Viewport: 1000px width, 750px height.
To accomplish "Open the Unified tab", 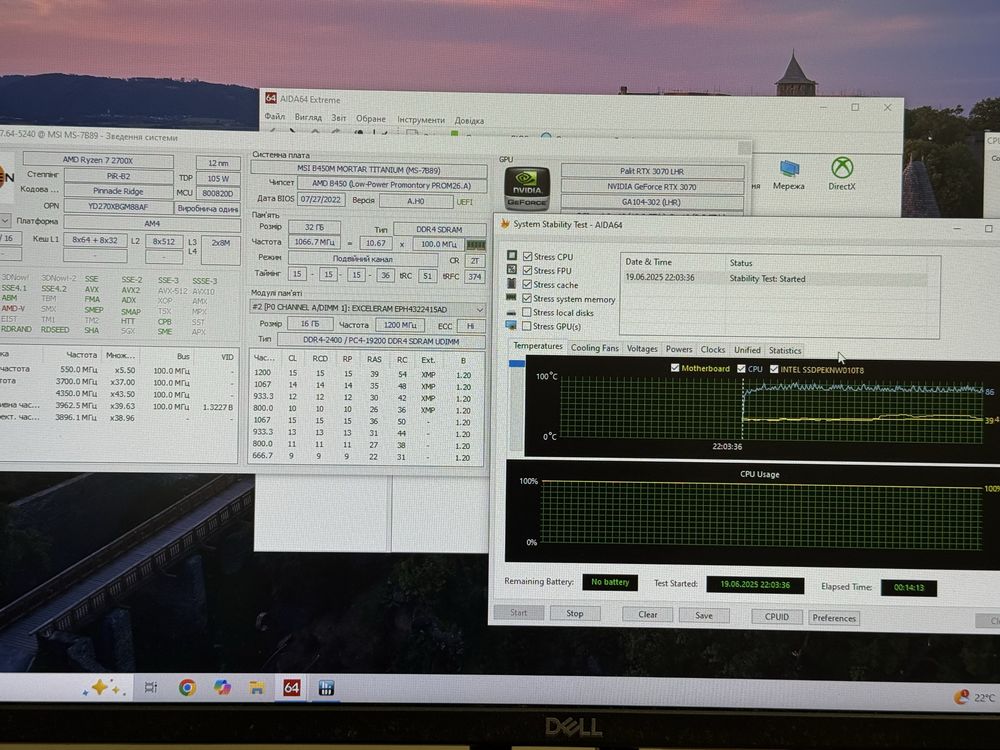I will click(747, 350).
